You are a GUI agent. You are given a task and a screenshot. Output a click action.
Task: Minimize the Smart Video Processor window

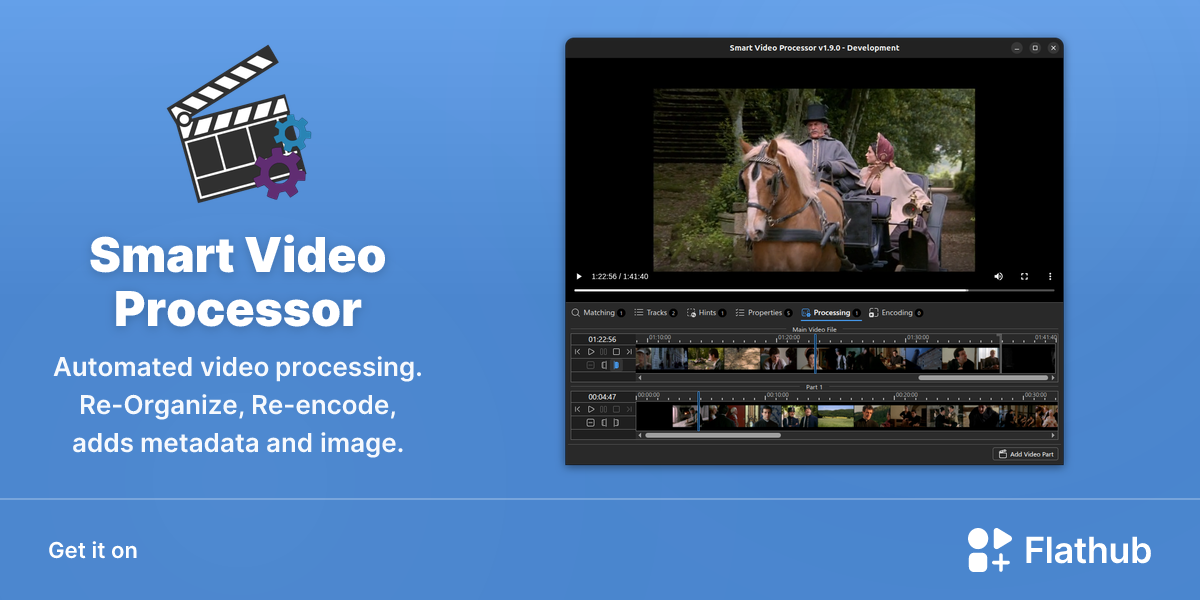[1017, 47]
